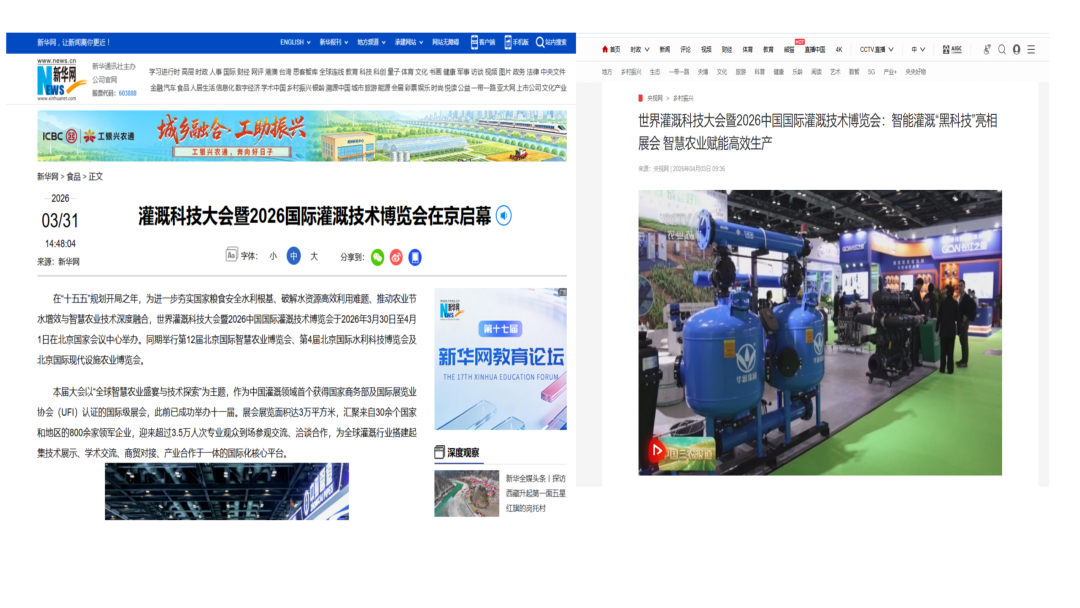Viewport: 1080px width, 608px height.
Task: Open 4K on CCTV nav
Action: tap(838, 50)
